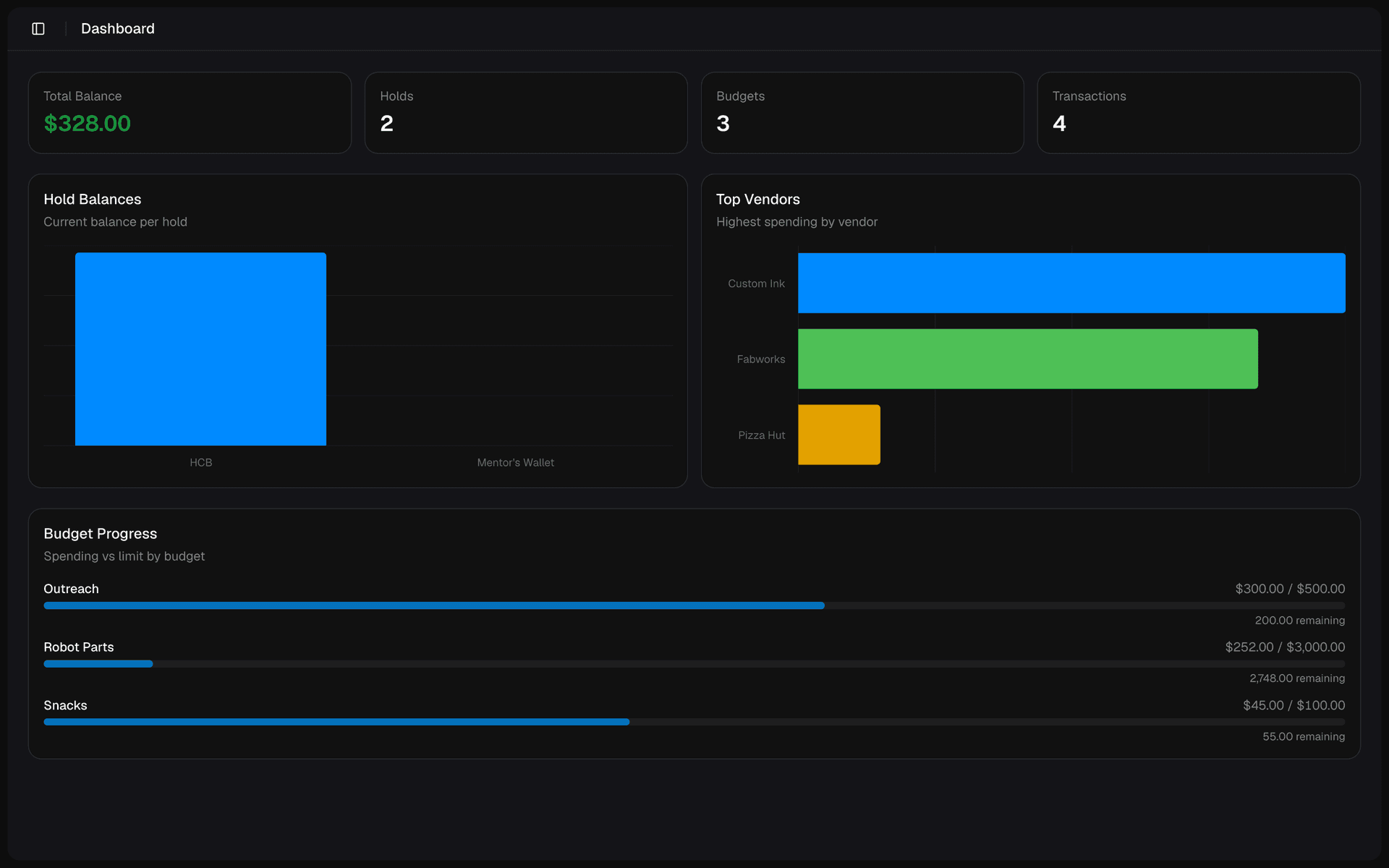
Task: Select the Snacks budget name
Action: (x=65, y=705)
